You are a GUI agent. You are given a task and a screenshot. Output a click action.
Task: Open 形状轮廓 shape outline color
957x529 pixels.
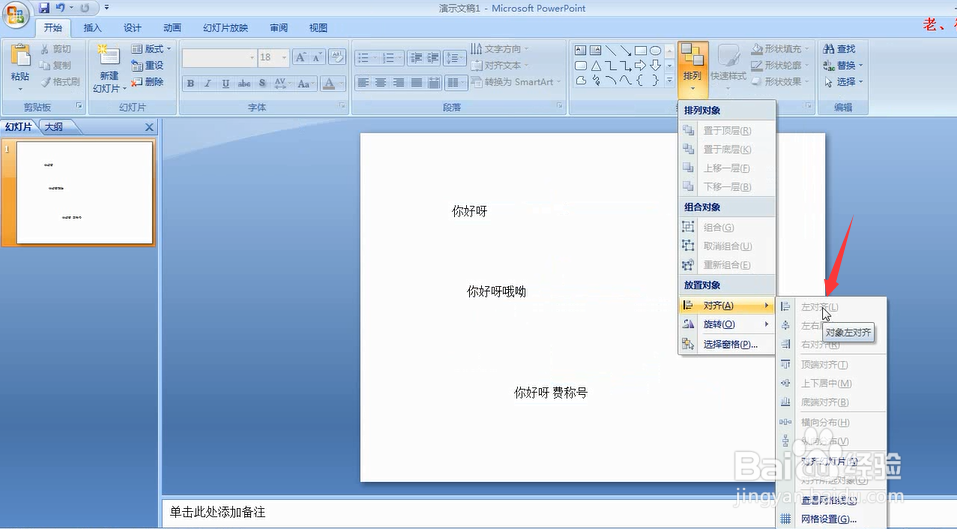click(x=781, y=65)
